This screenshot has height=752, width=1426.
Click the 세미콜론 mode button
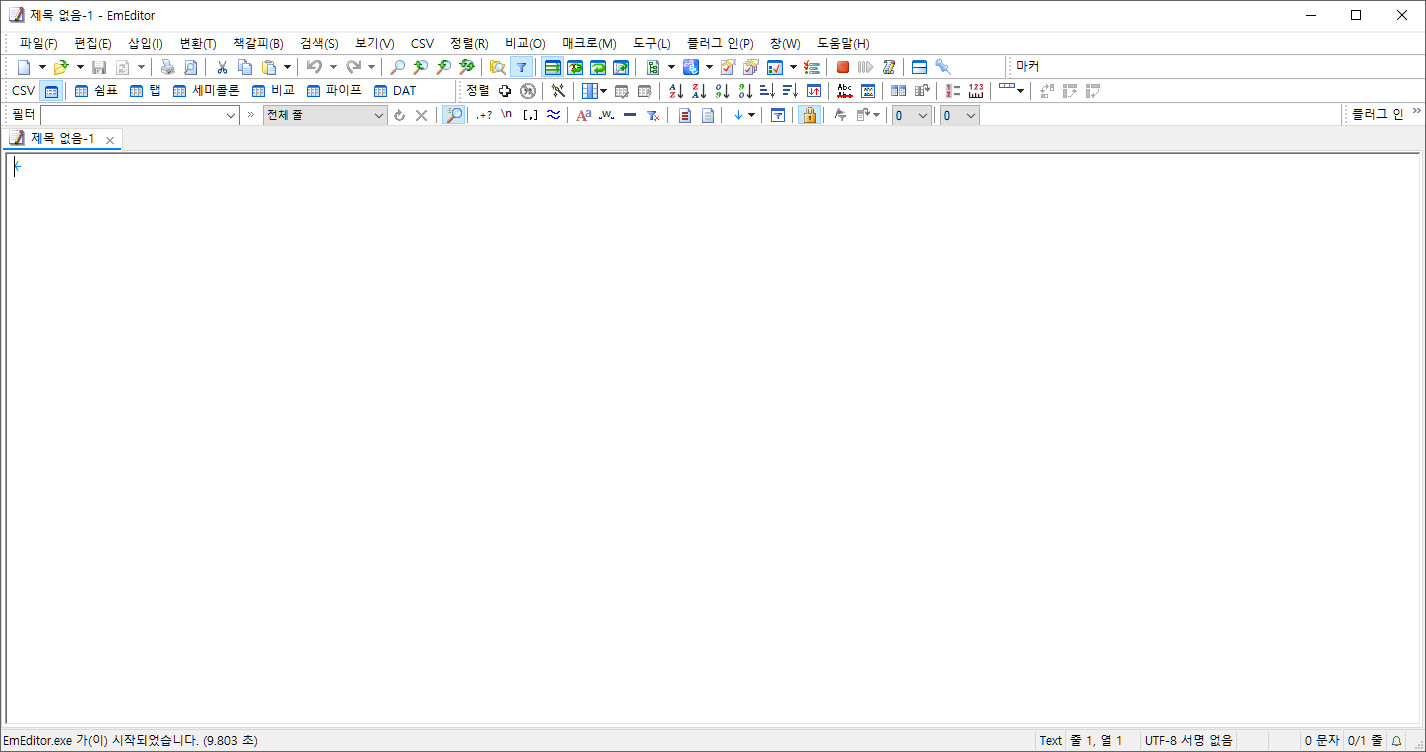point(206,91)
